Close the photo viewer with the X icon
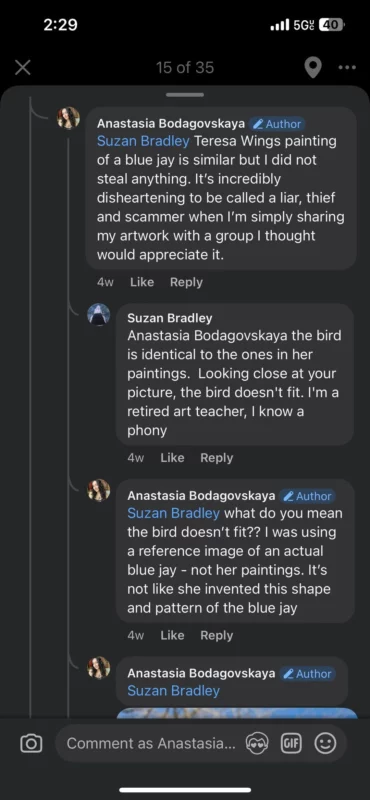Viewport: 370px width, 800px height. [22, 67]
